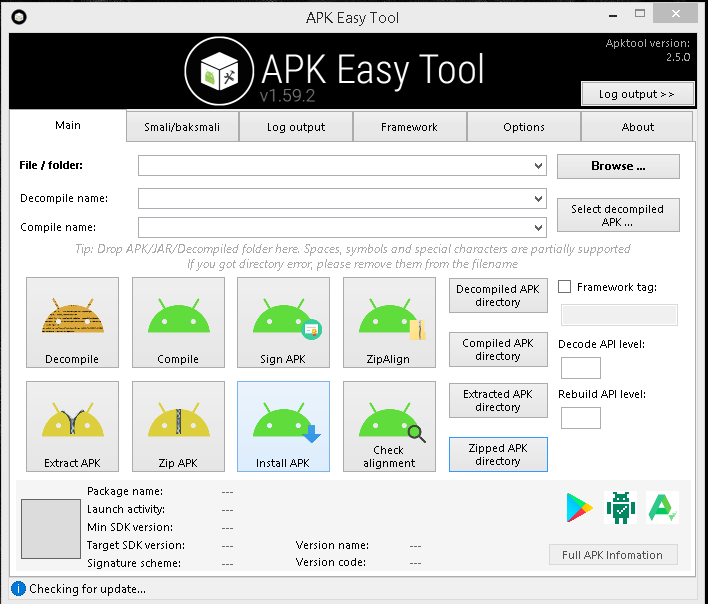This screenshot has width=708, height=604.
Task: Click the Full APK Infomation button
Action: coord(613,555)
